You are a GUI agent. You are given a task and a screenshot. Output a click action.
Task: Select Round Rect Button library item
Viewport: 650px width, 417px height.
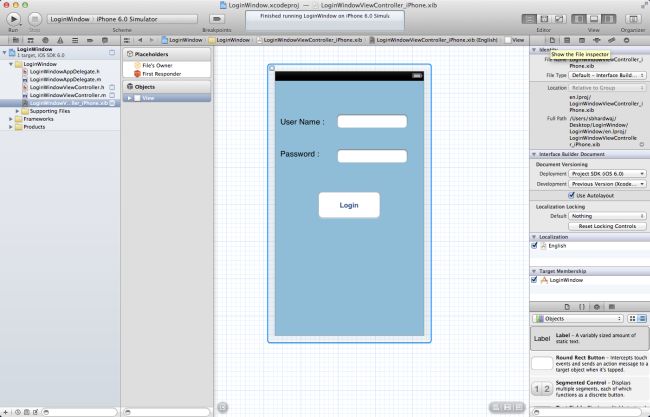[x=589, y=364]
